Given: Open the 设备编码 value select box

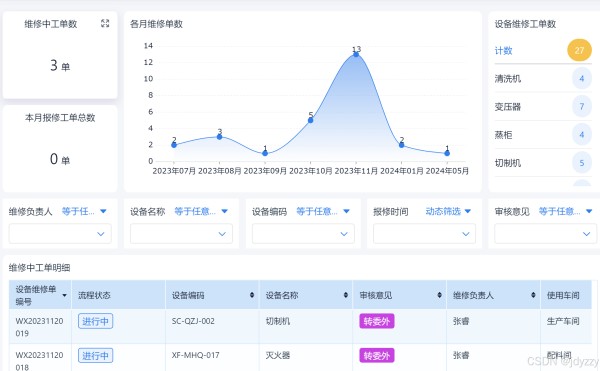Looking at the screenshot, I should (303, 234).
